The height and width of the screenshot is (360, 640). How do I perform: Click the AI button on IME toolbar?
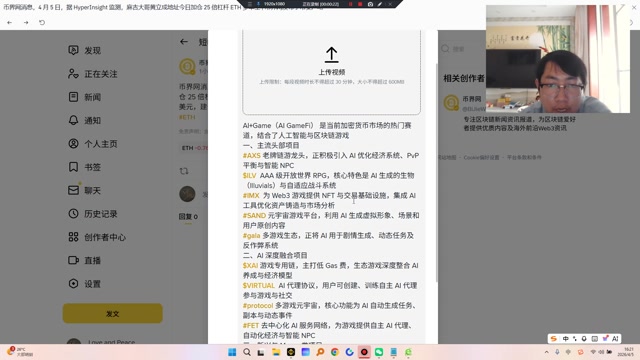pos(615,338)
